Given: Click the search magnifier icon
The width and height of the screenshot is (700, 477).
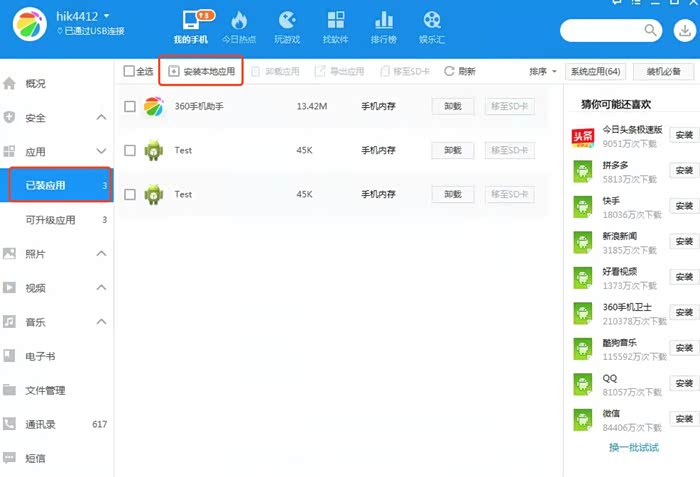Looking at the screenshot, I should click(x=652, y=31).
